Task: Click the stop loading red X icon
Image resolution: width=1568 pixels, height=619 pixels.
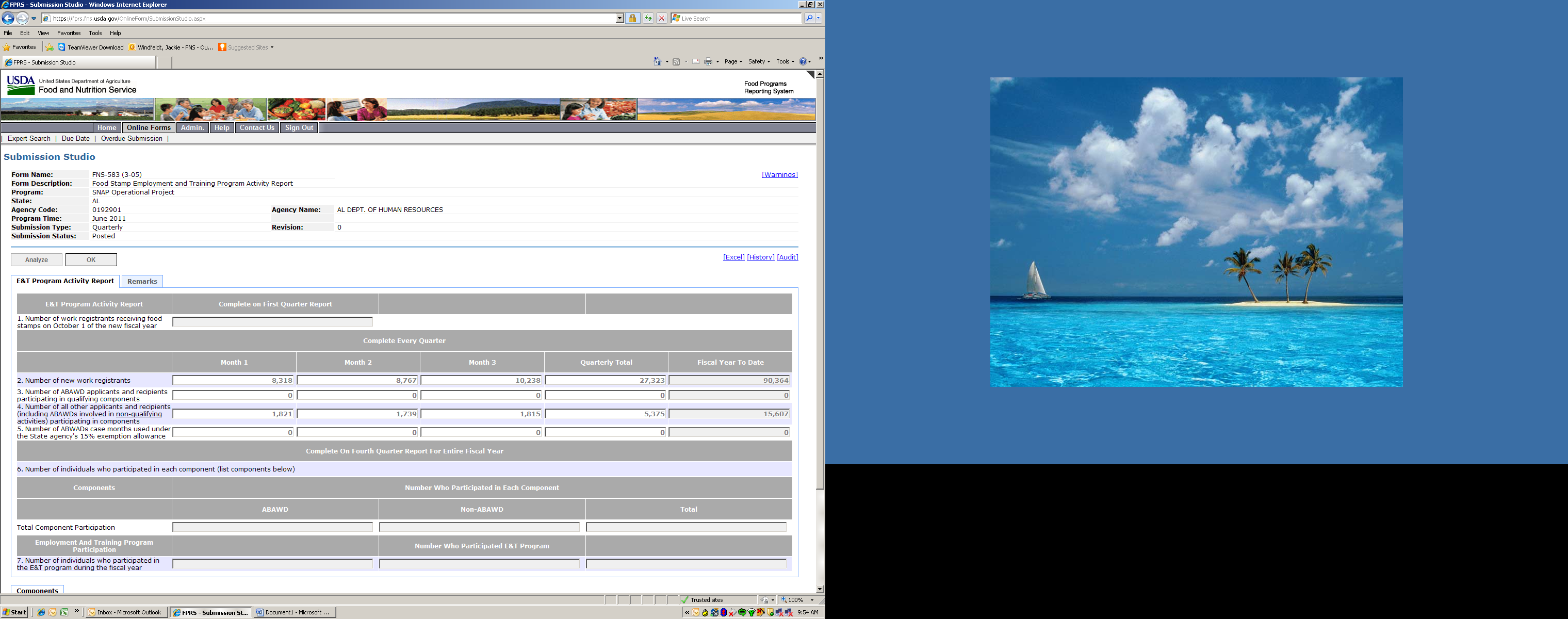Action: pyautogui.click(x=662, y=18)
